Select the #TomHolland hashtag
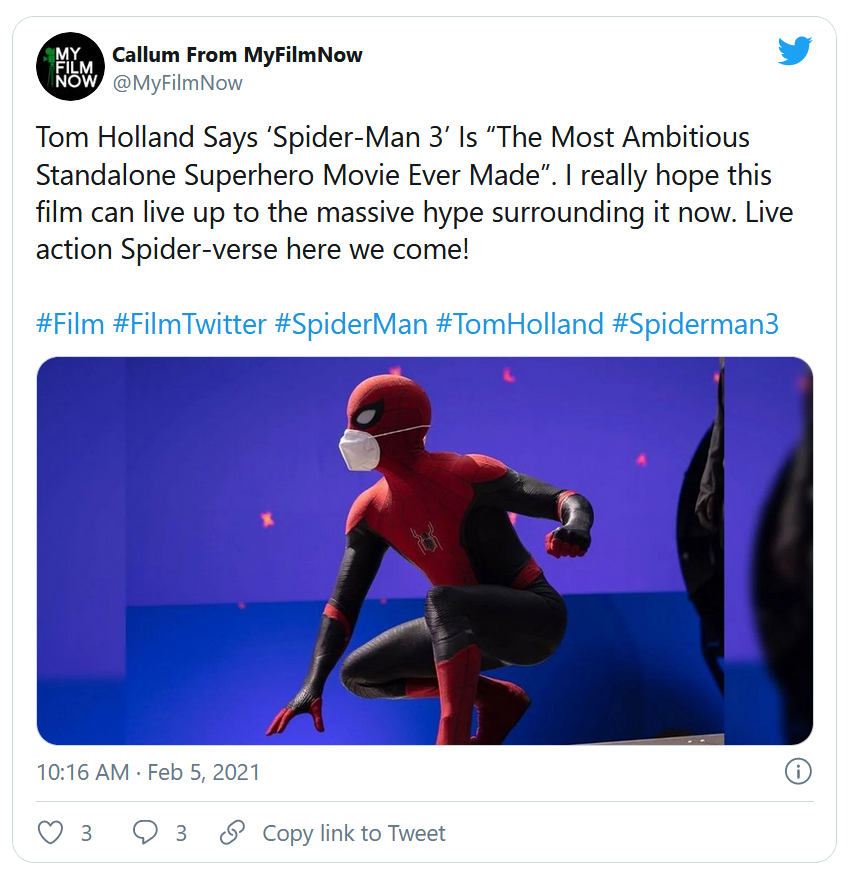Image resolution: width=849 pixels, height=874 pixels. [x=519, y=324]
